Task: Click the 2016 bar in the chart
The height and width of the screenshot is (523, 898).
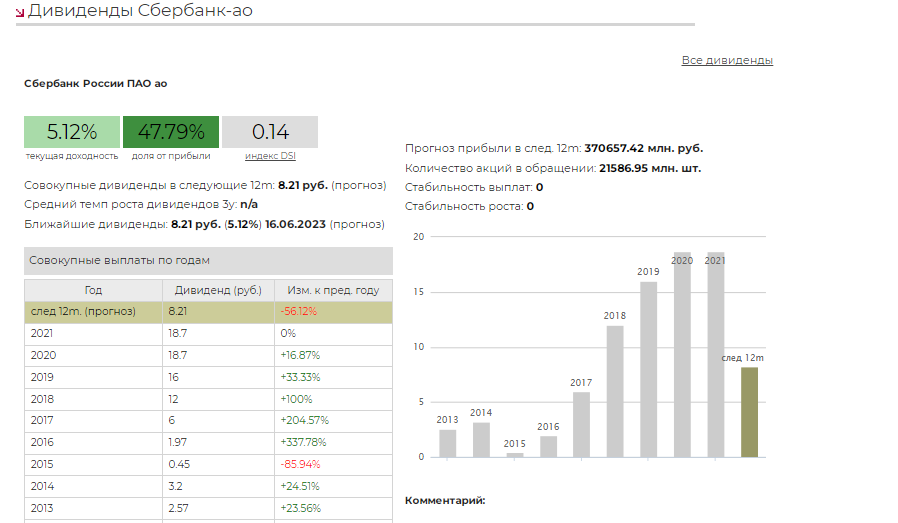Action: coord(548,447)
